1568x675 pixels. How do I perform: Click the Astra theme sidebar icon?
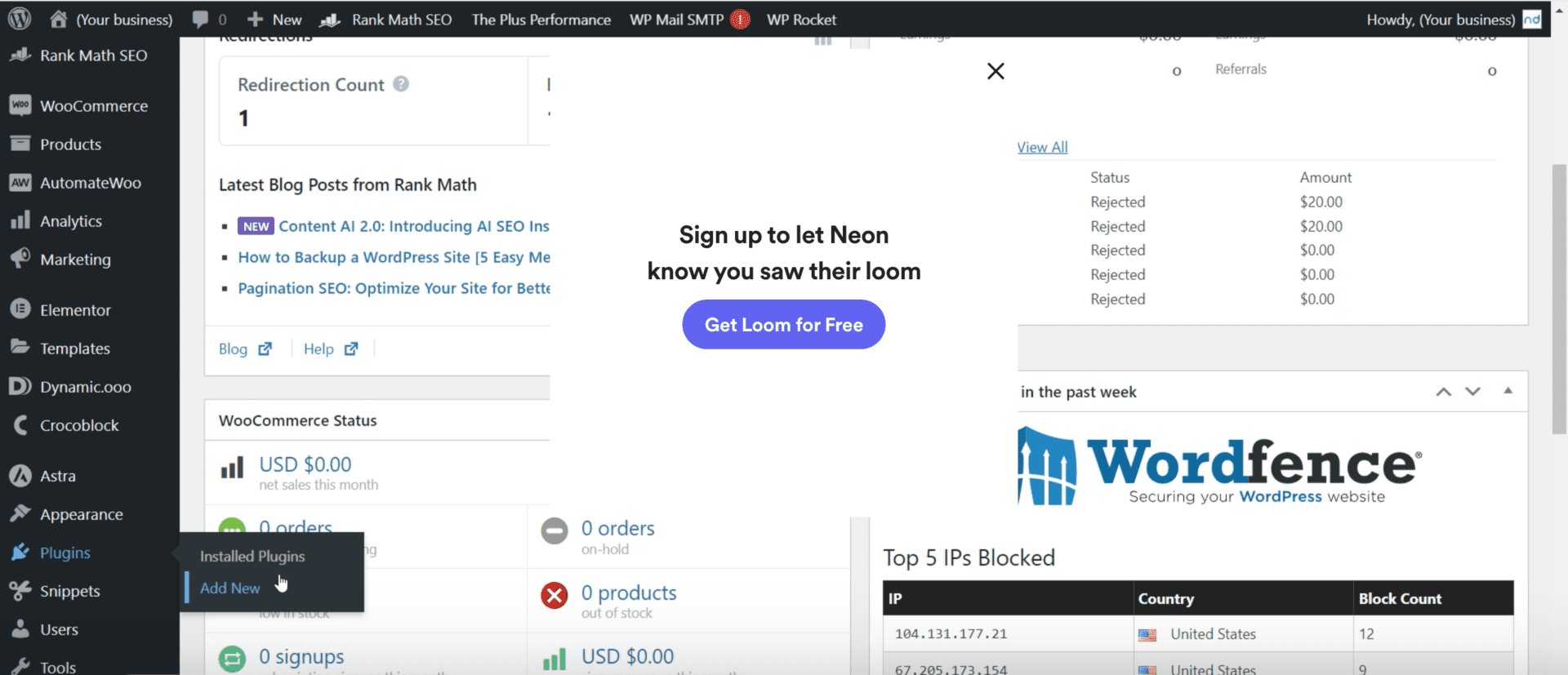pyautogui.click(x=20, y=476)
